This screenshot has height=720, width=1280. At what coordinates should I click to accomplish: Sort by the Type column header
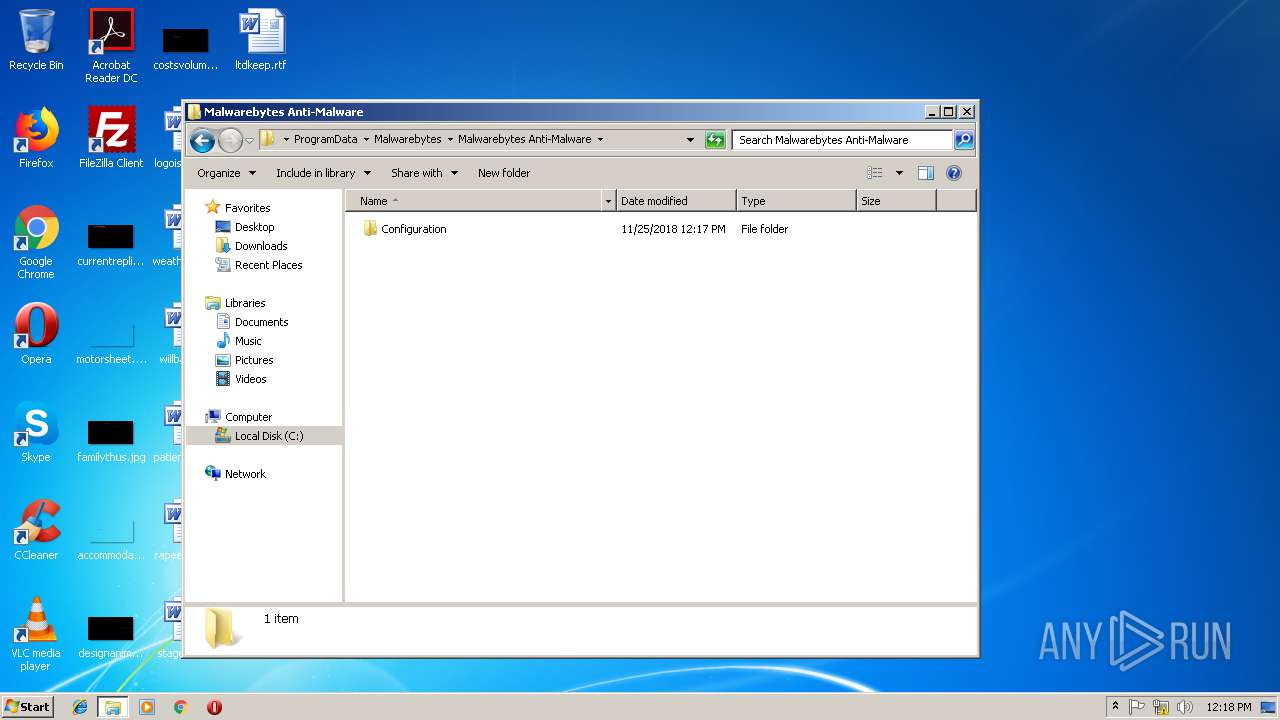click(796, 201)
